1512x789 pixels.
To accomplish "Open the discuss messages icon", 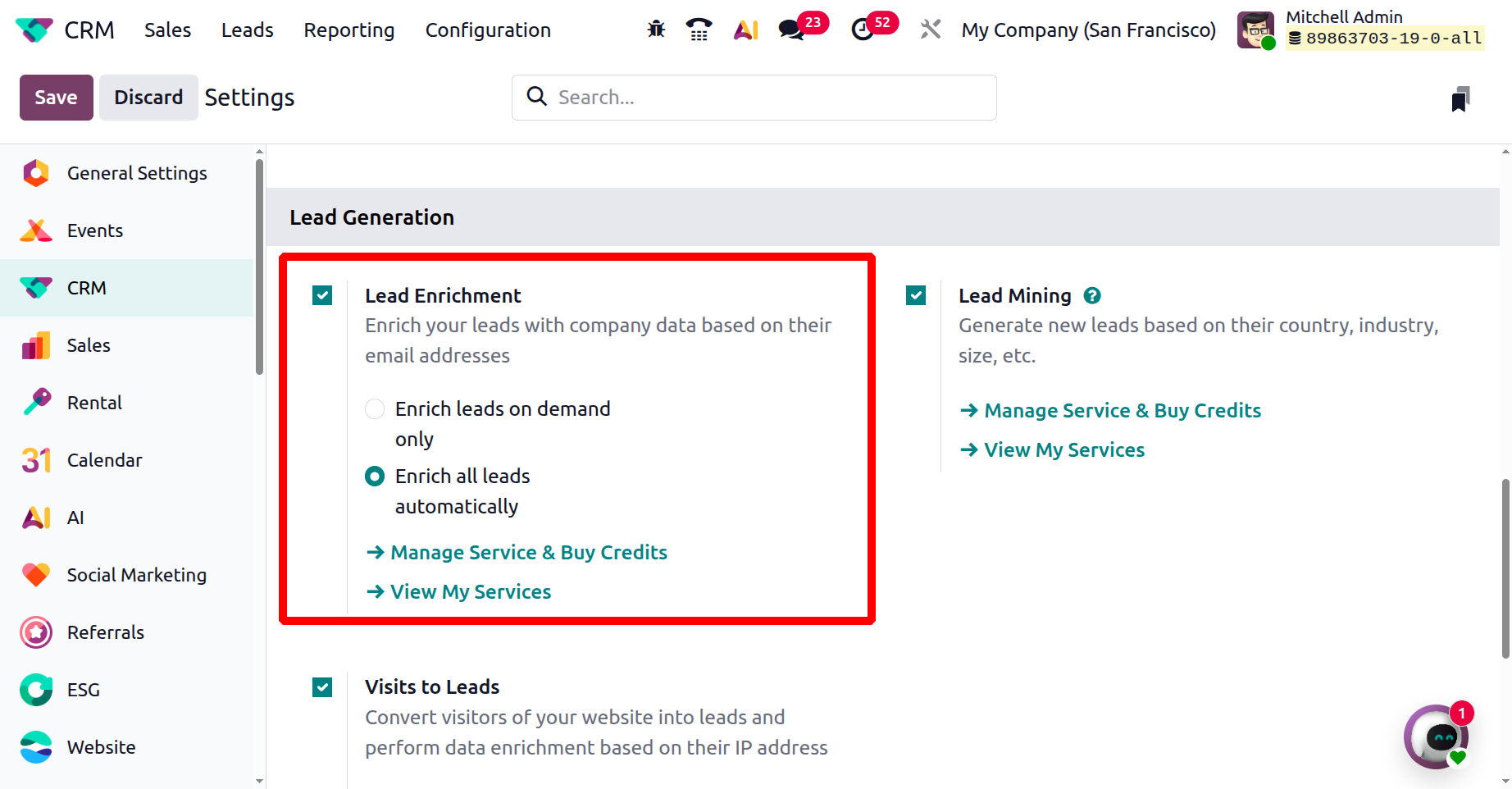I will [791, 30].
